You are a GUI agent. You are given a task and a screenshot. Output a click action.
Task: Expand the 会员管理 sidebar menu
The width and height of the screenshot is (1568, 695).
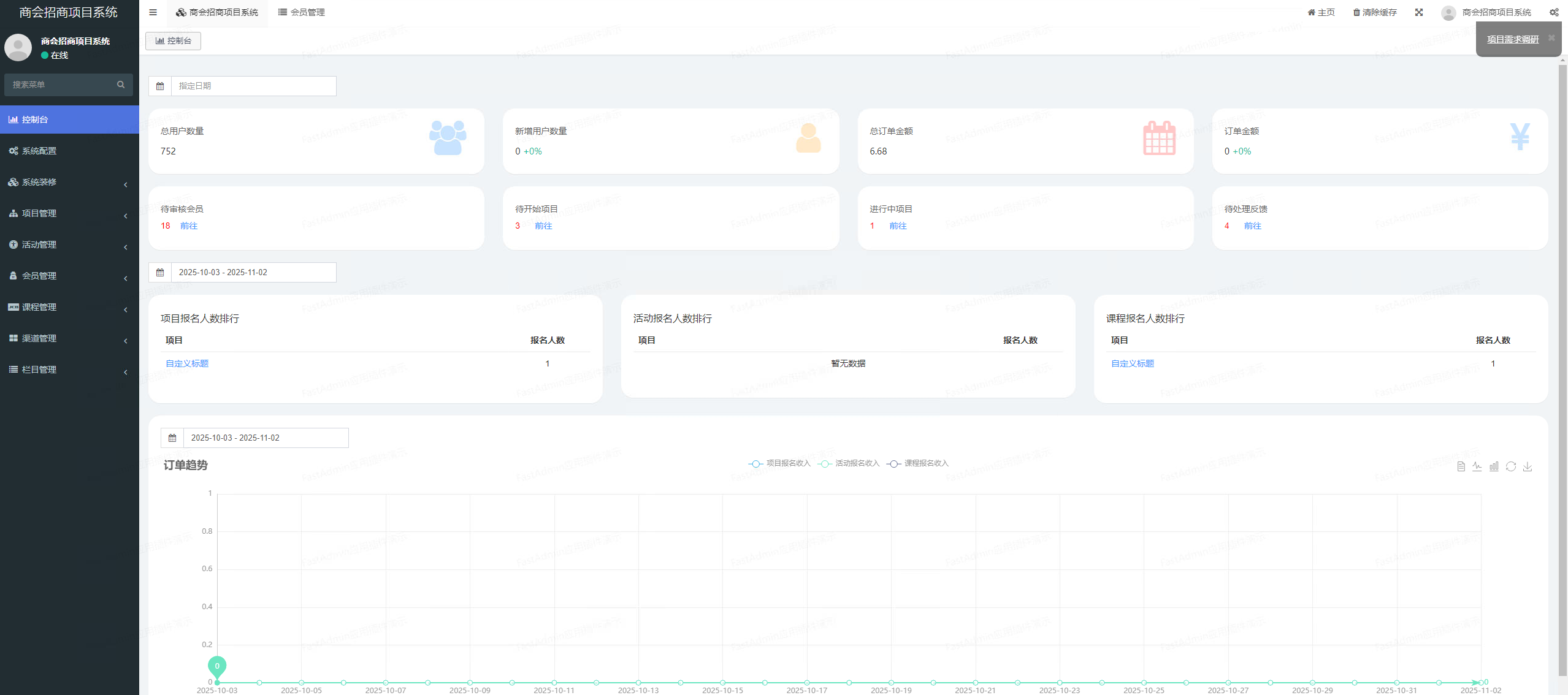pyautogui.click(x=69, y=276)
